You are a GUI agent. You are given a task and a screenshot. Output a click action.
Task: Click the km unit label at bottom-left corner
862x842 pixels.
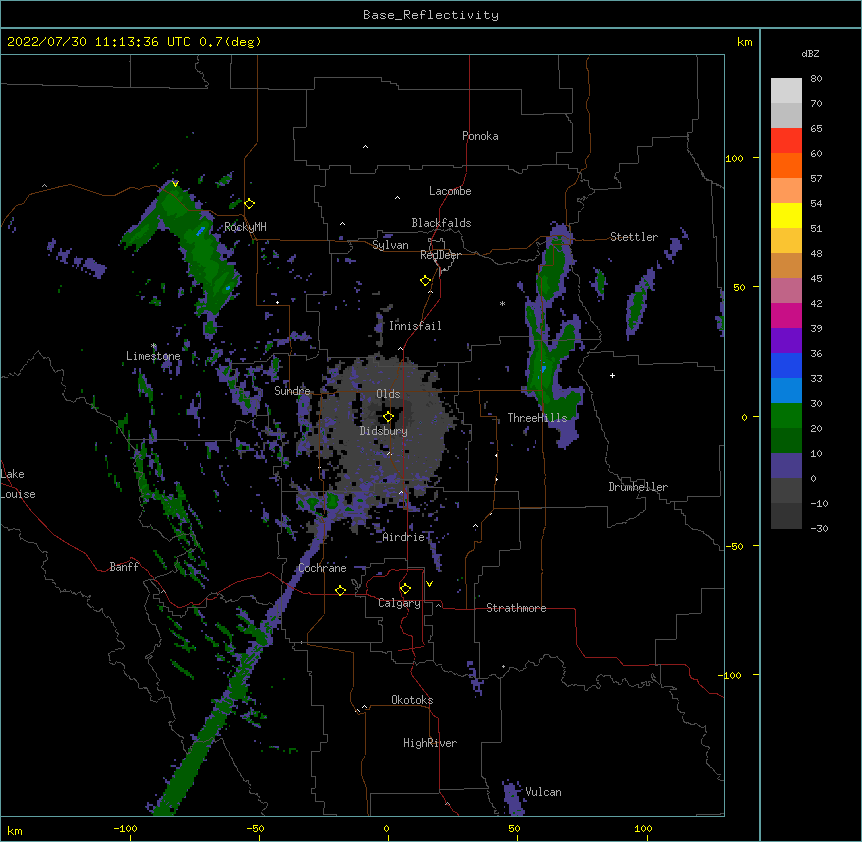tap(15, 830)
